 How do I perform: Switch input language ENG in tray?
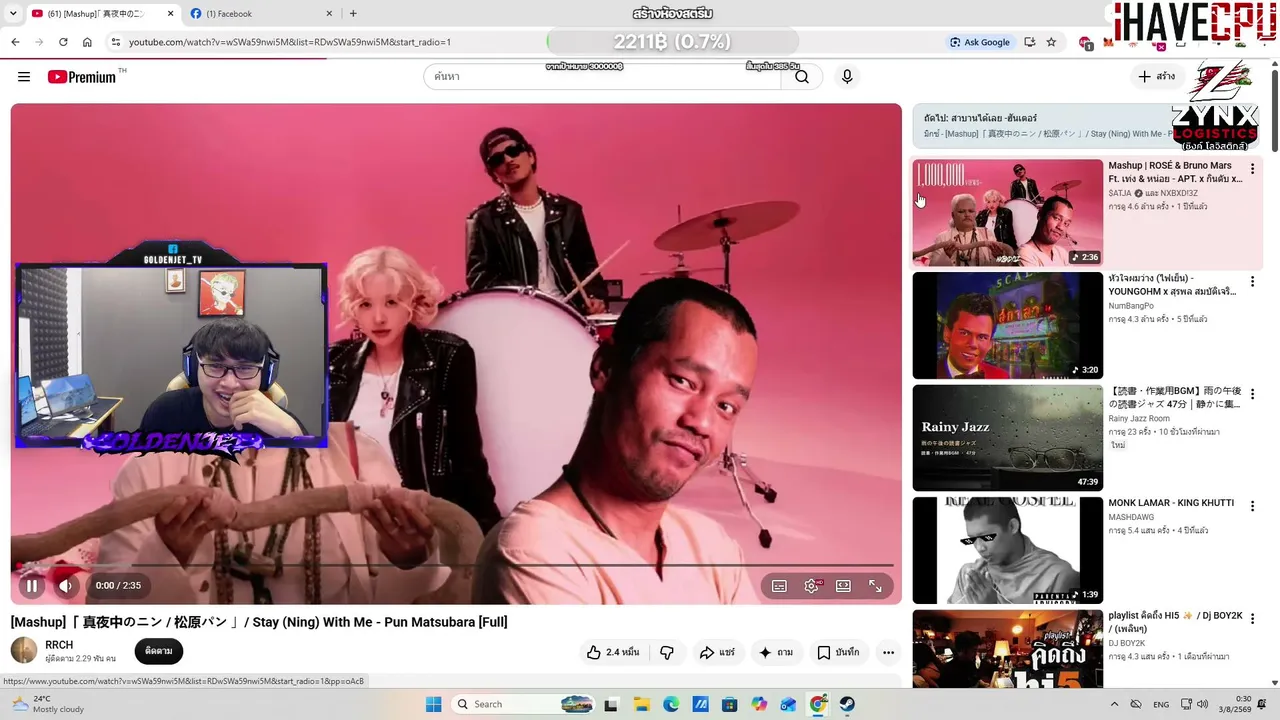pos(1161,704)
